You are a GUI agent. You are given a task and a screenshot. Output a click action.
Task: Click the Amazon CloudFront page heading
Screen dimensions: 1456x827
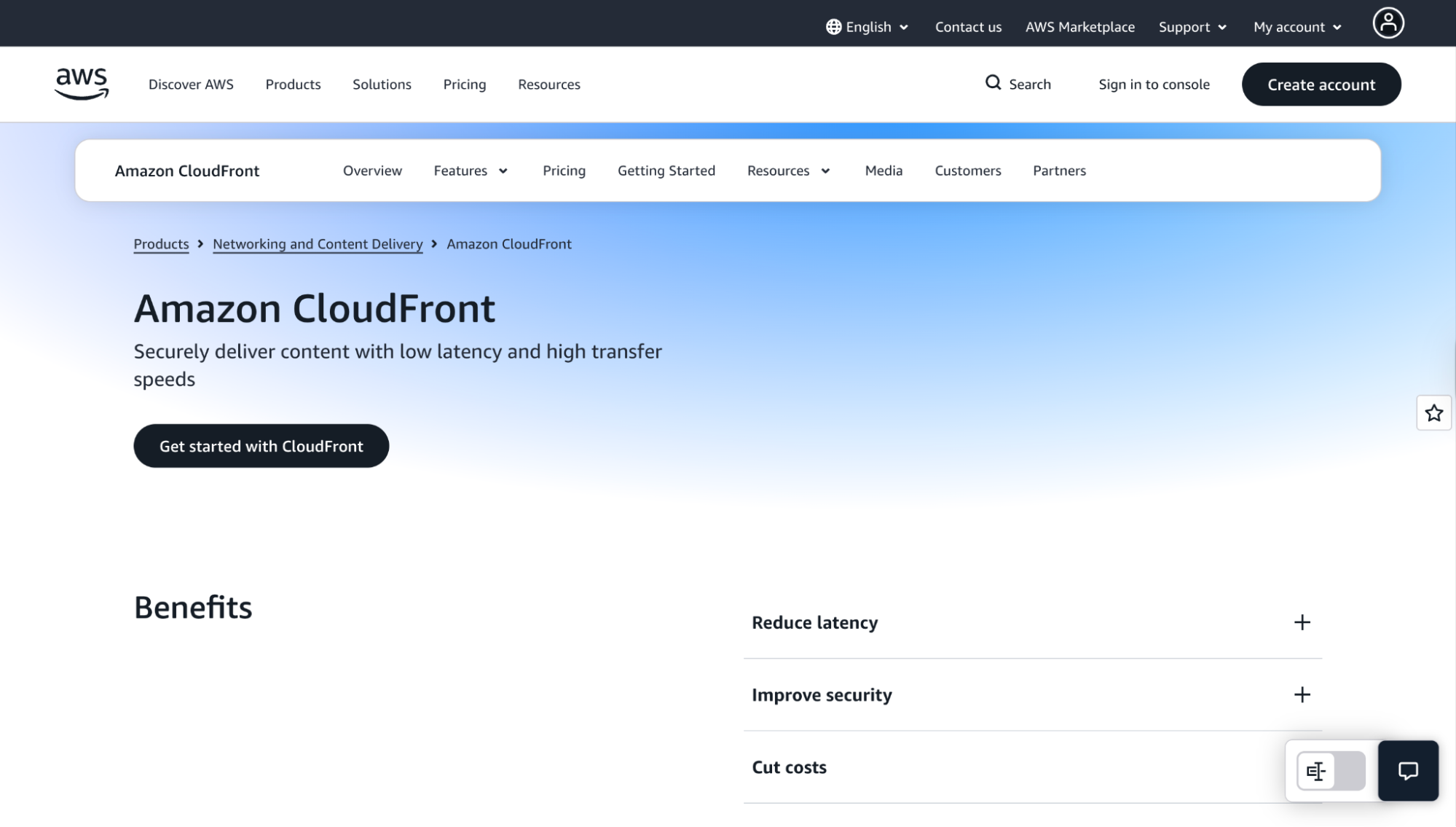point(315,308)
